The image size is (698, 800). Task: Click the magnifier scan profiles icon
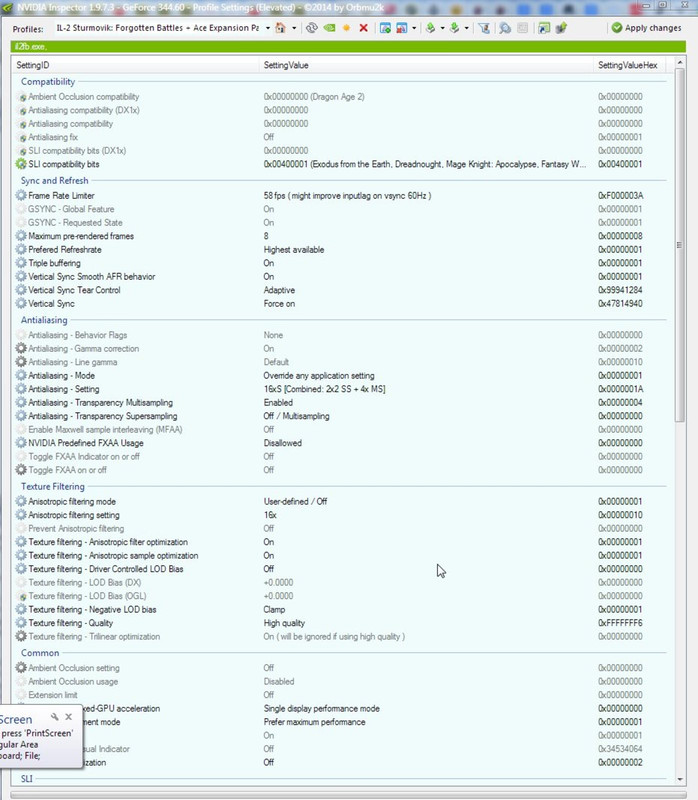click(x=505, y=28)
